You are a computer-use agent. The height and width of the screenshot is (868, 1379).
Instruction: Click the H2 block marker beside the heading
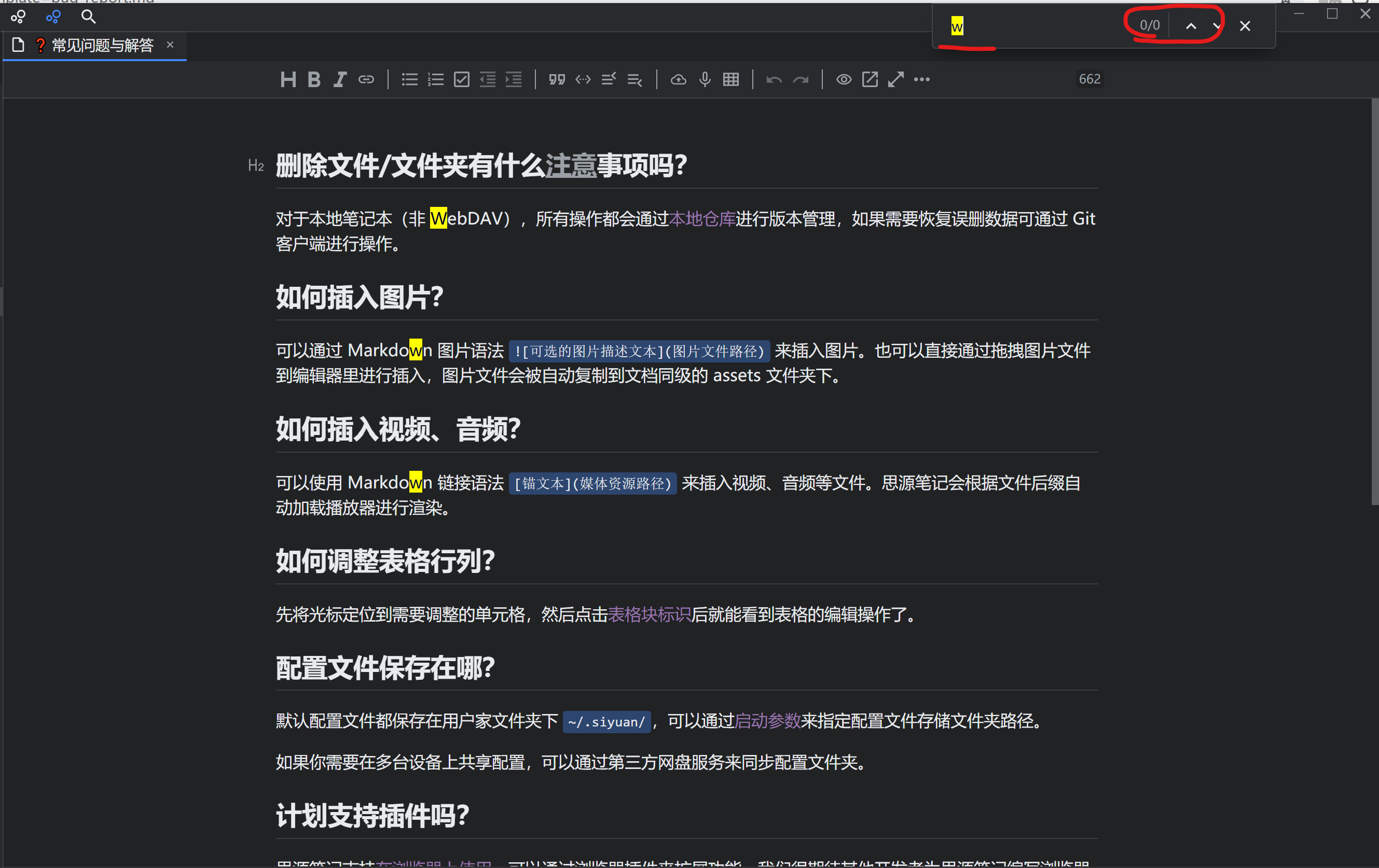pos(255,166)
